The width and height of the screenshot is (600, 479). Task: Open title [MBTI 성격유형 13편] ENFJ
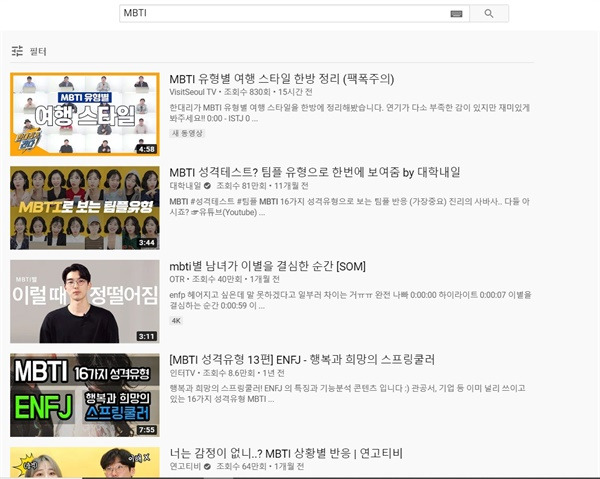click(302, 360)
